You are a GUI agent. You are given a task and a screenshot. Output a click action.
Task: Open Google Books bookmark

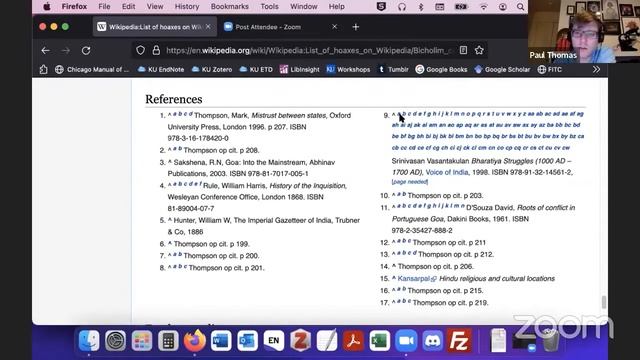point(441,69)
